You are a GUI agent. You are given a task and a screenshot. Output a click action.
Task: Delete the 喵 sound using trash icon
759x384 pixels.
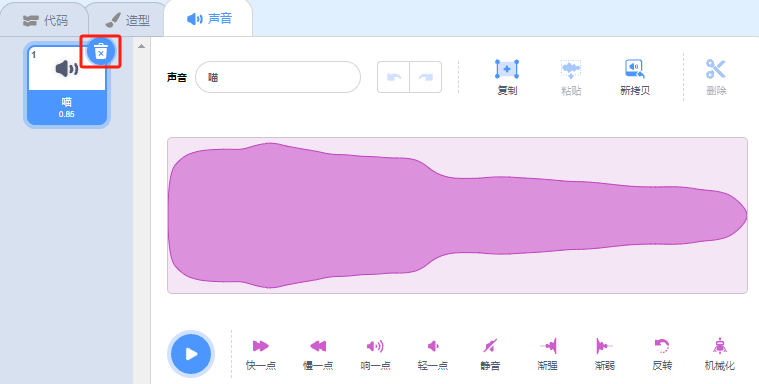tap(101, 51)
